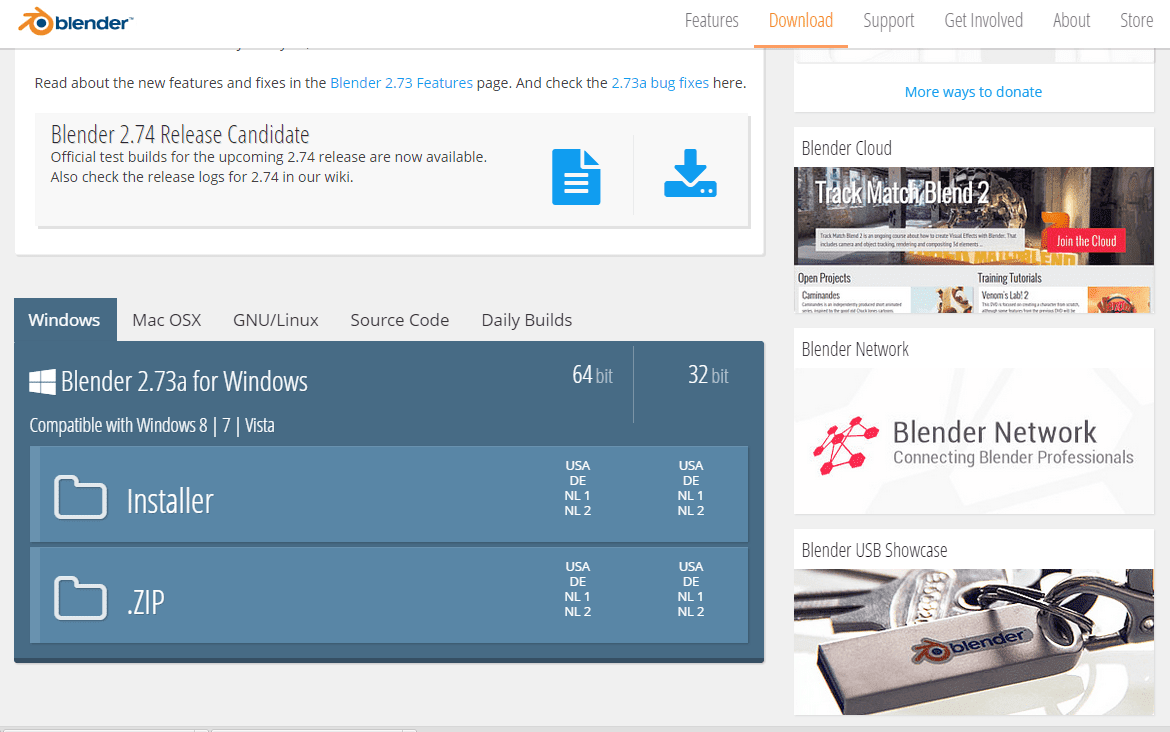Open the Get Involved menu item

point(983,21)
